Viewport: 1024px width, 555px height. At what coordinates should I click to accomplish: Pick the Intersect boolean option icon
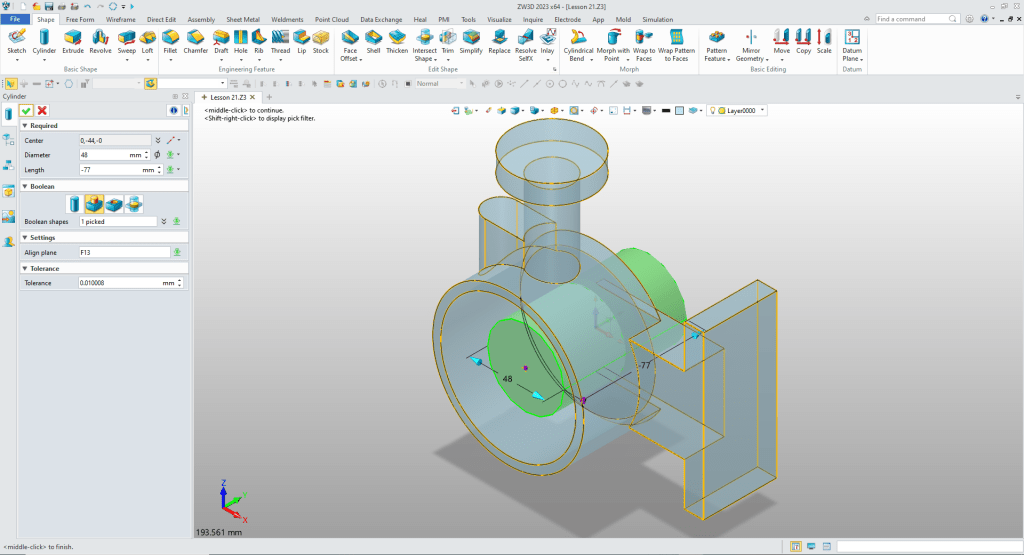tap(134, 204)
